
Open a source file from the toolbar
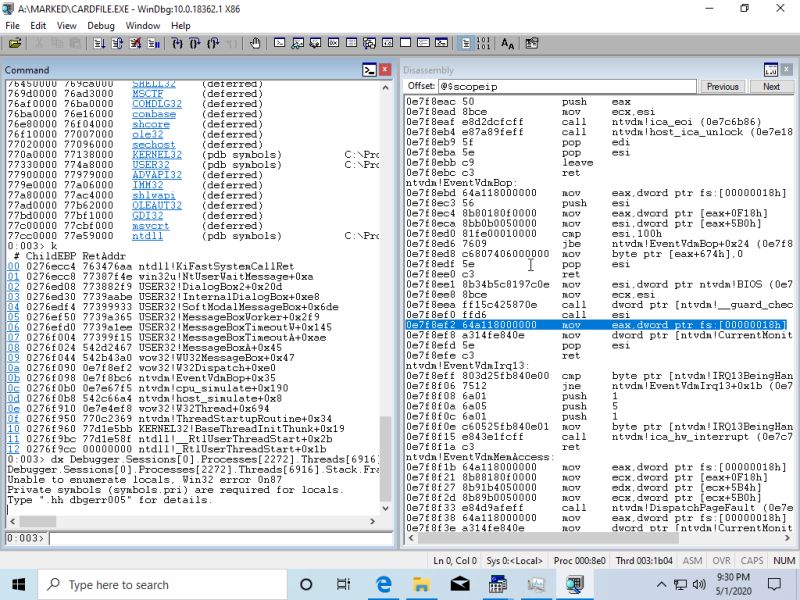coord(16,44)
